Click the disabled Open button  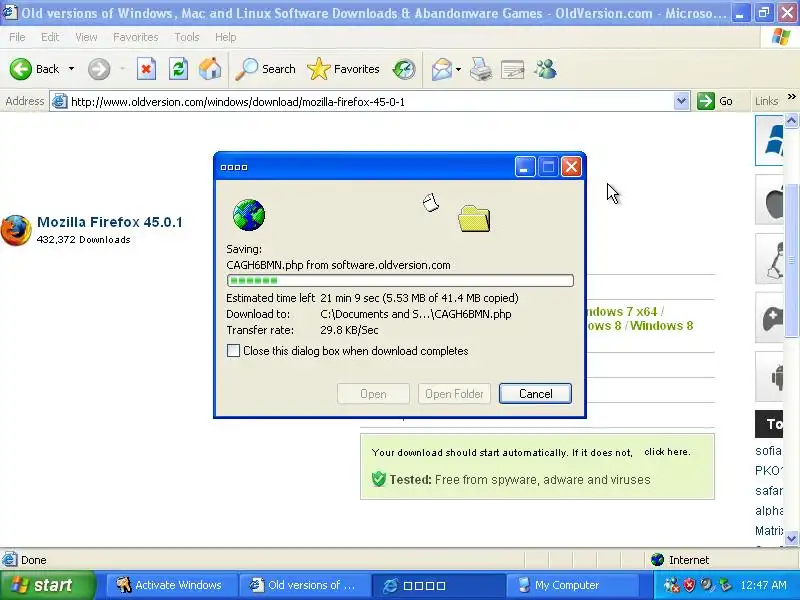pyautogui.click(x=373, y=393)
